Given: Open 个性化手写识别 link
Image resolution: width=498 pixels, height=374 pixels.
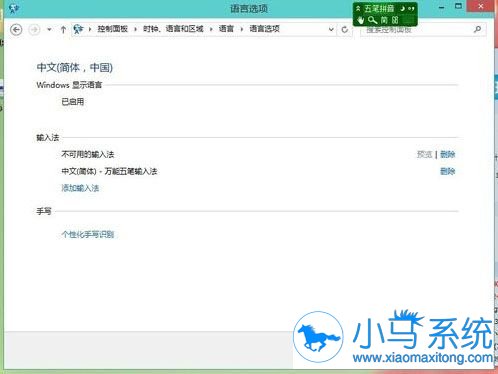Looking at the screenshot, I should pos(88,234).
